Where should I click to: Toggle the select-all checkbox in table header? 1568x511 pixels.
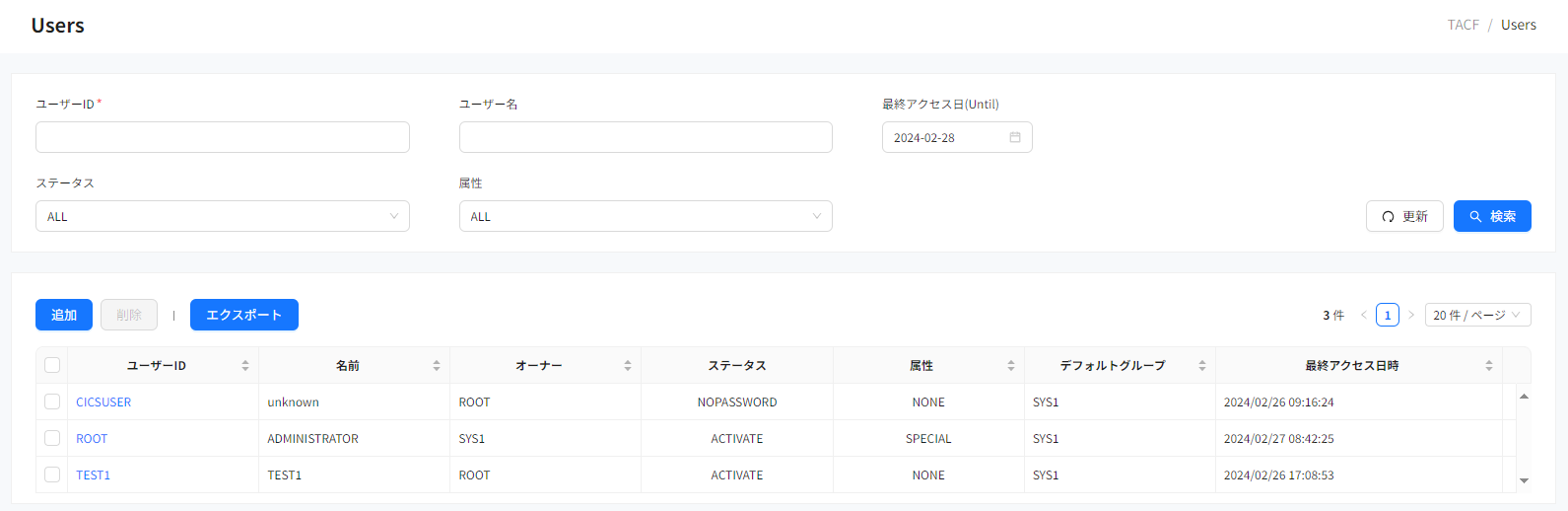coord(52,365)
